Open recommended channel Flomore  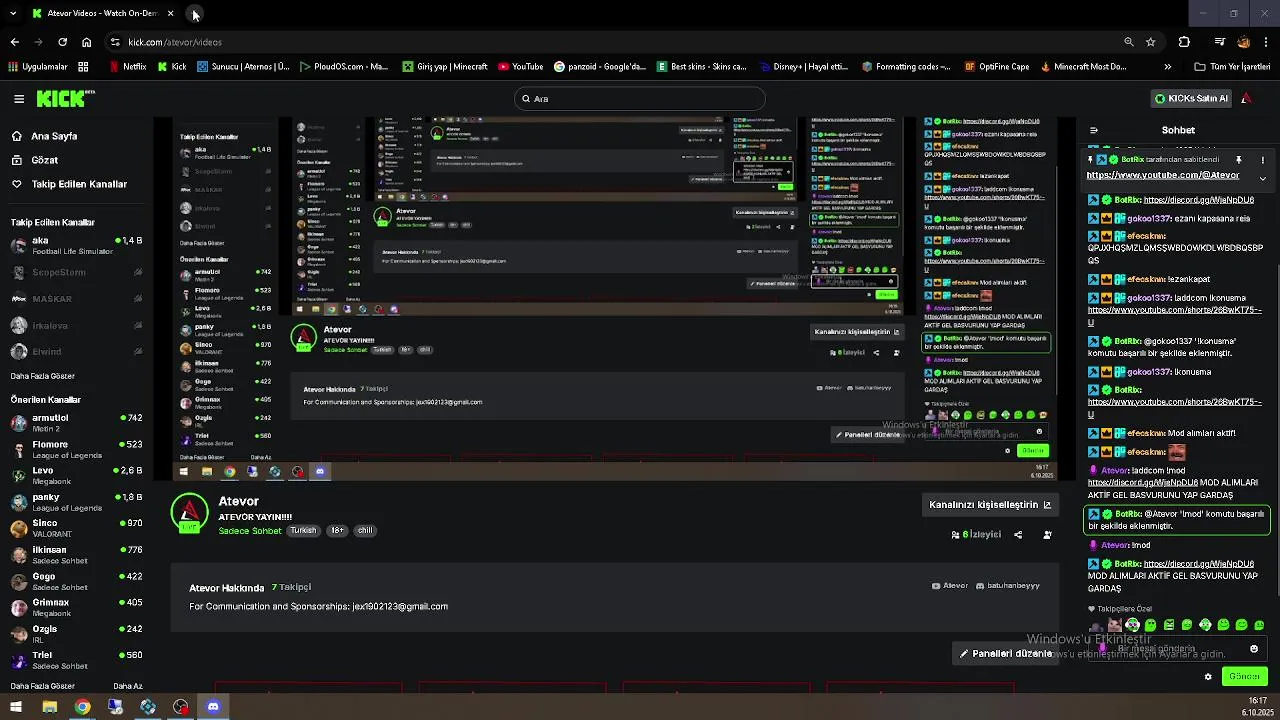click(76, 448)
